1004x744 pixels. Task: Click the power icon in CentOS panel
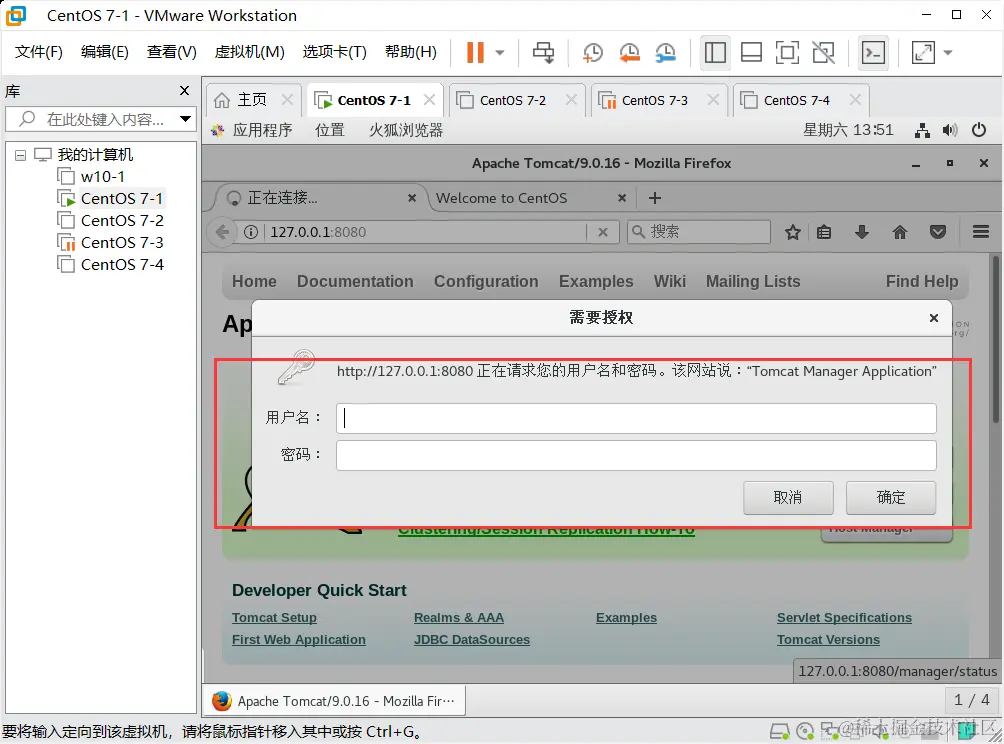click(x=978, y=130)
